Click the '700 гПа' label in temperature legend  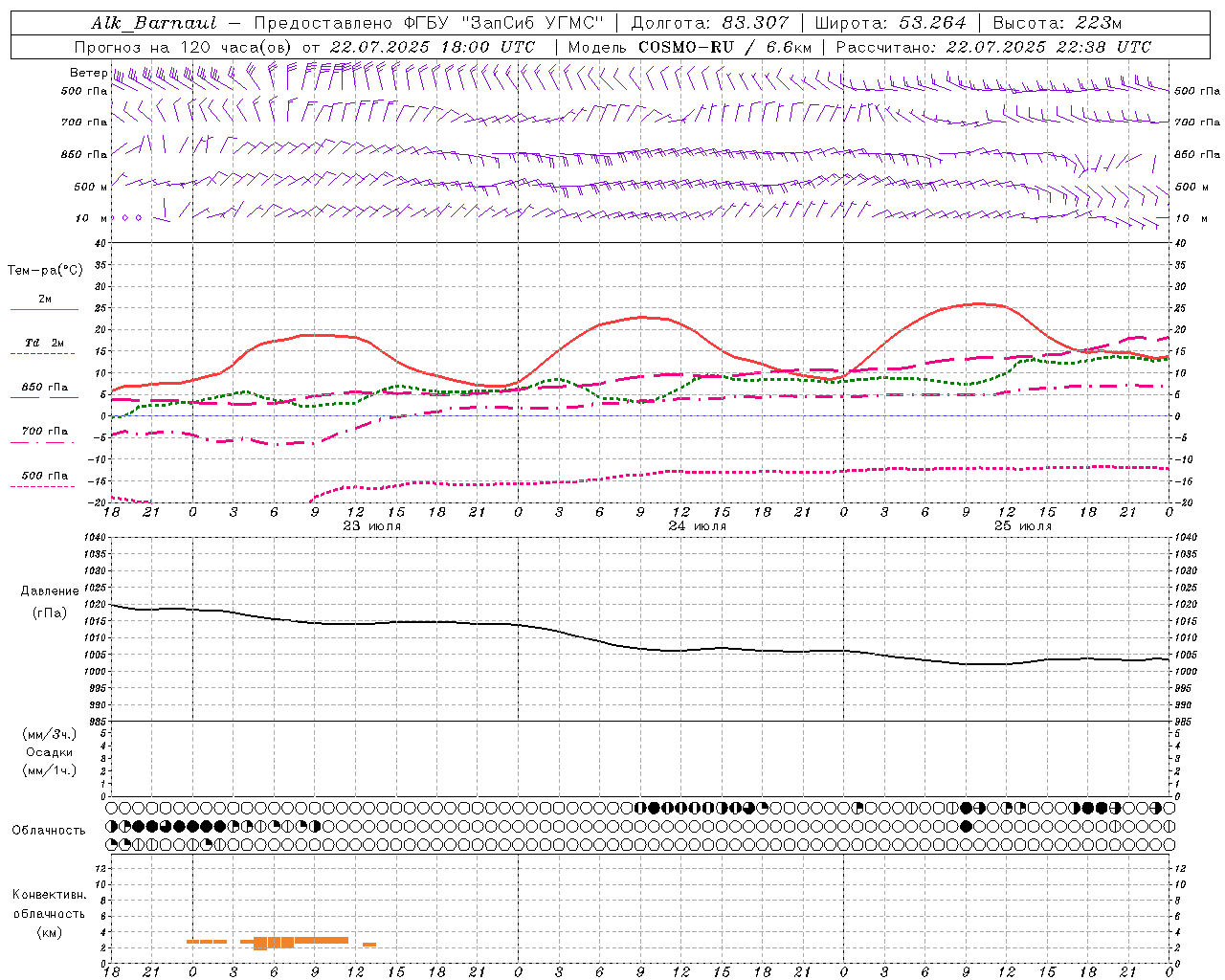[45, 432]
